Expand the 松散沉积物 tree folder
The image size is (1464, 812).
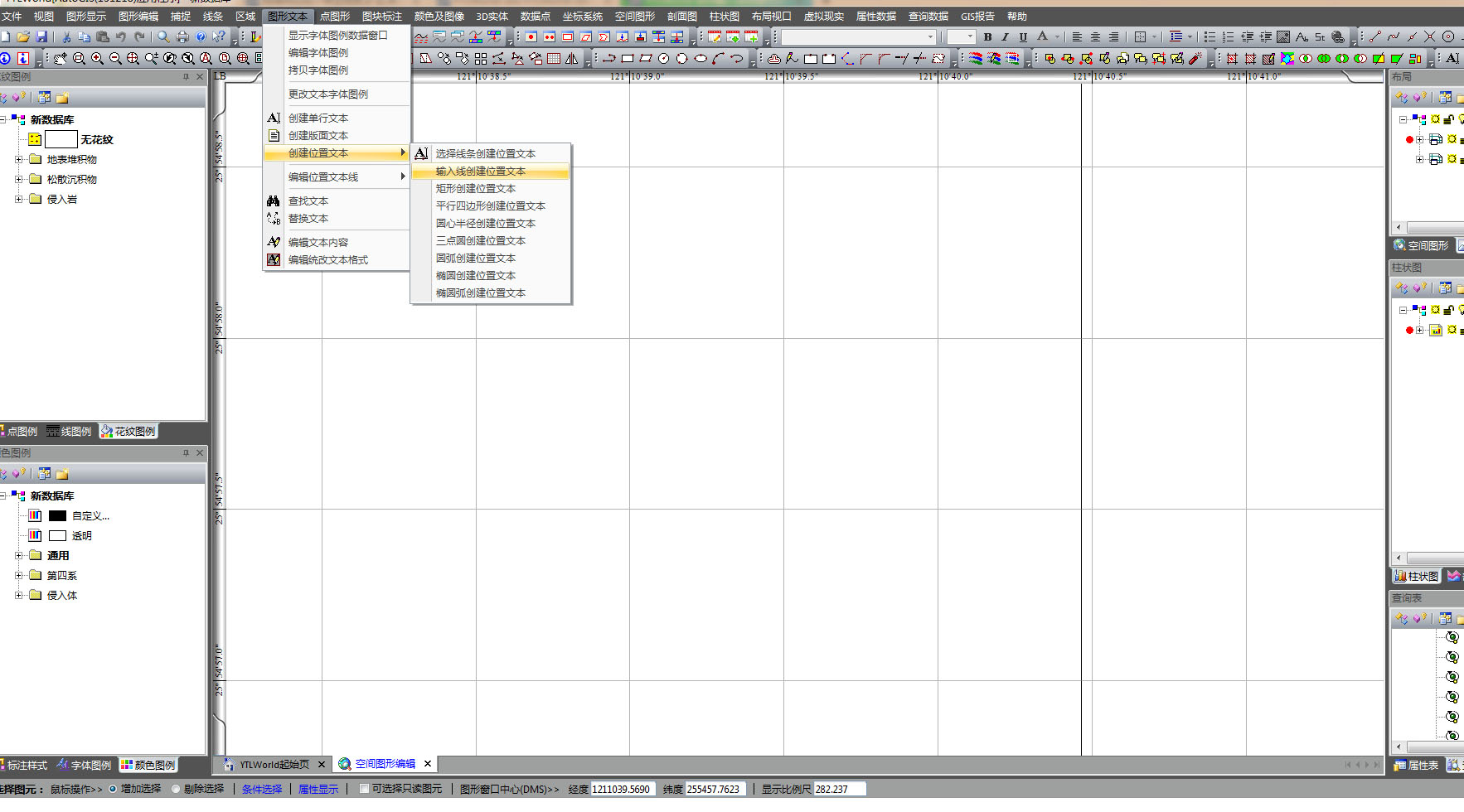(19, 179)
